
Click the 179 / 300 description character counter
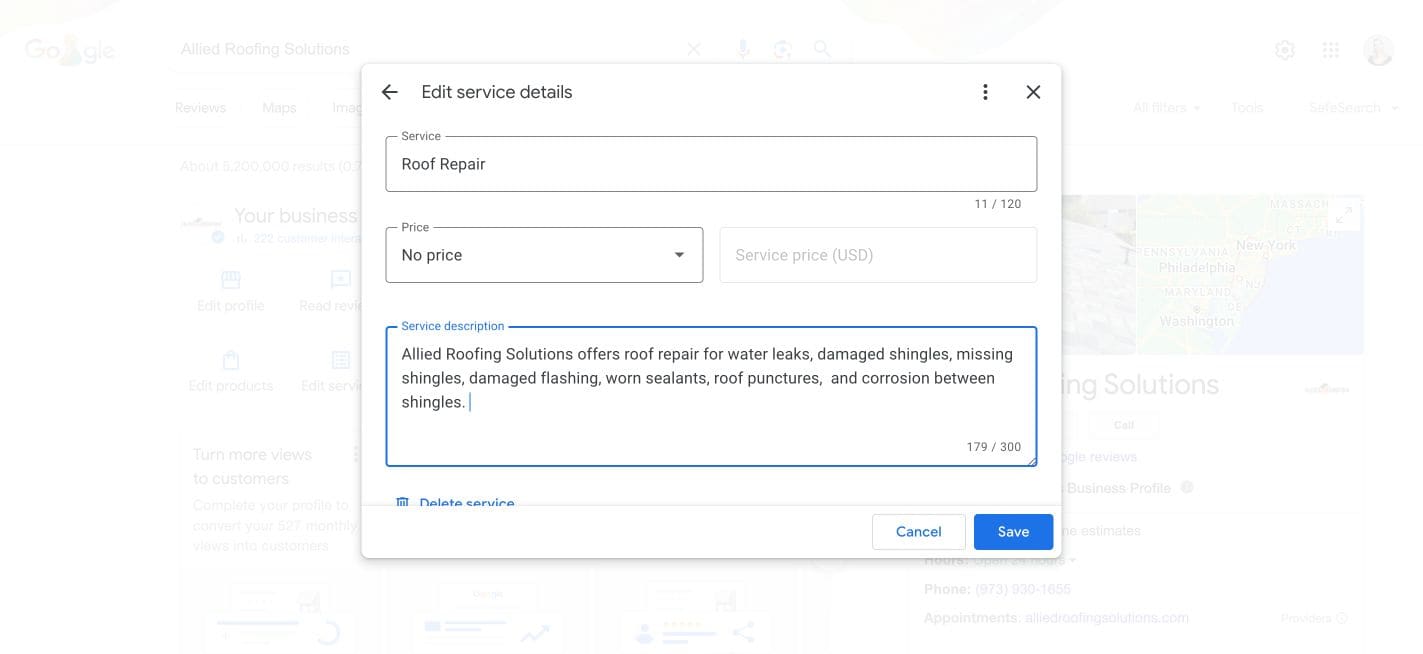994,447
